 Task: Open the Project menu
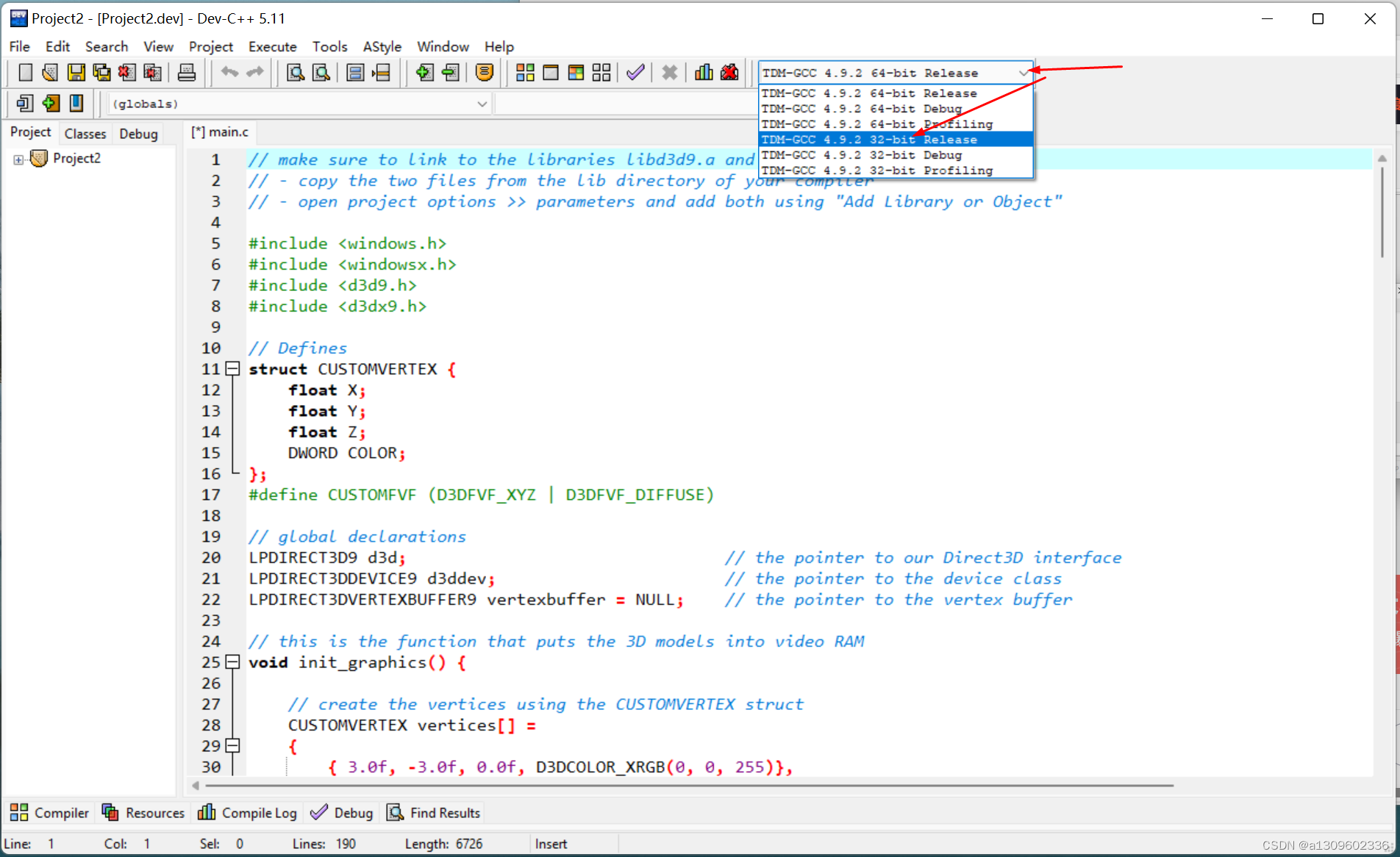click(211, 46)
